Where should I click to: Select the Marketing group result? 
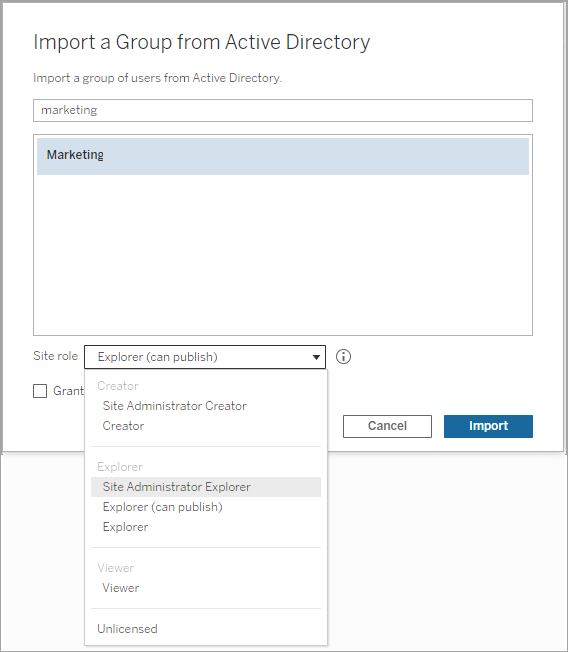[283, 156]
